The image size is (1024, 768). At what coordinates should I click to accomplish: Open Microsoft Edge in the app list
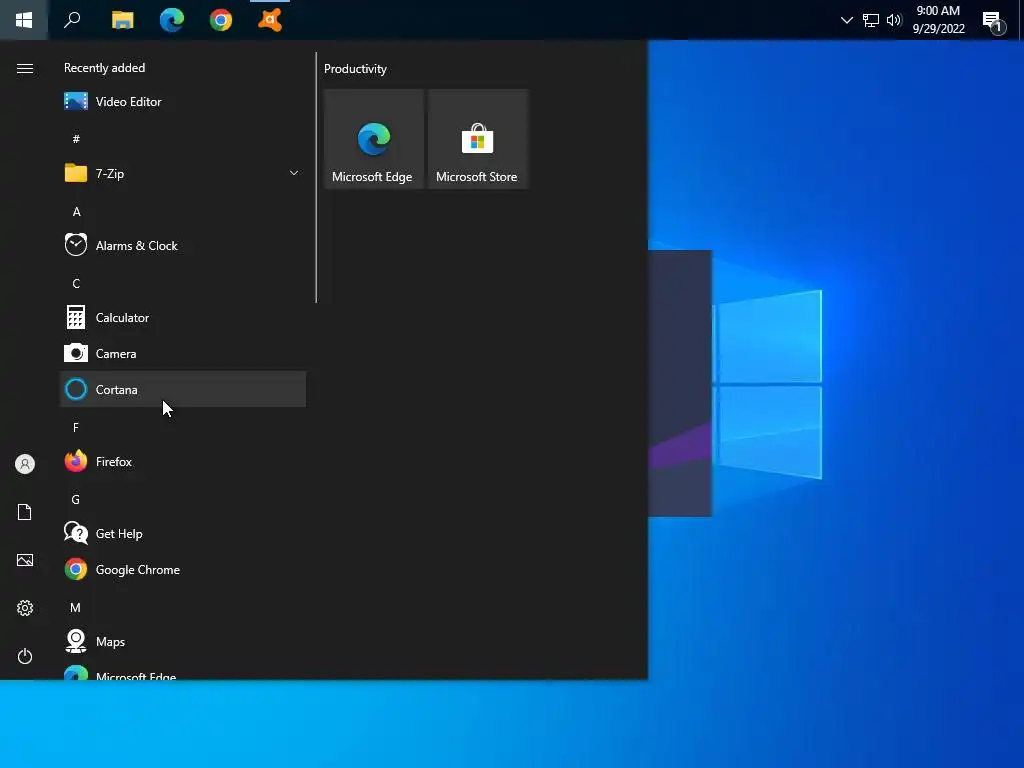click(x=183, y=671)
